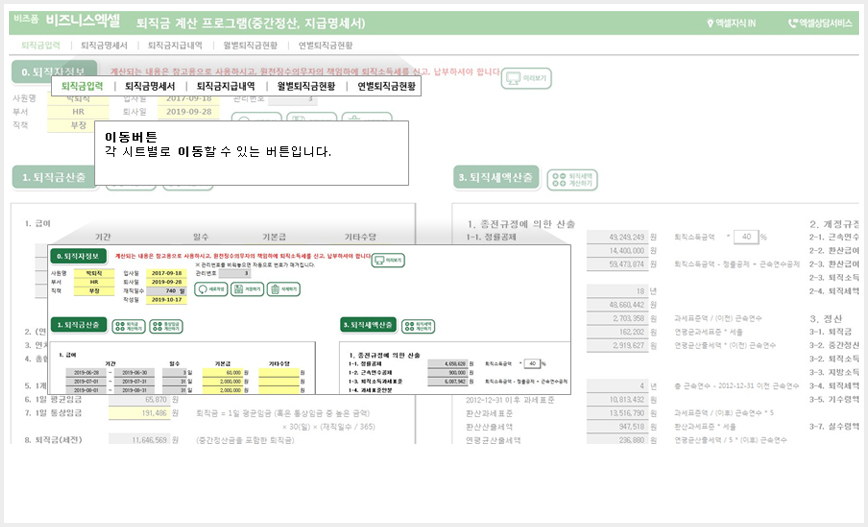Image resolution: width=868 pixels, height=527 pixels.
Task: Select the faded 연별퇴직금현황 tab under the green header
Action: 326,45
